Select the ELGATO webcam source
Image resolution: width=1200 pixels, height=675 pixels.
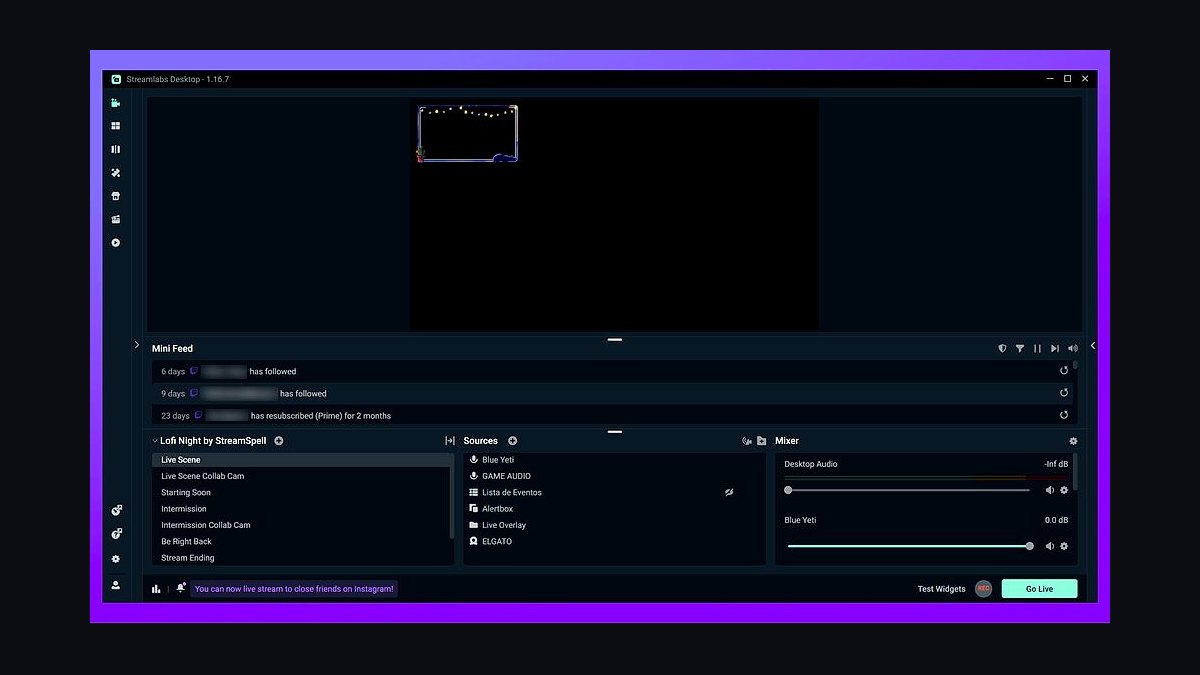click(x=614, y=541)
